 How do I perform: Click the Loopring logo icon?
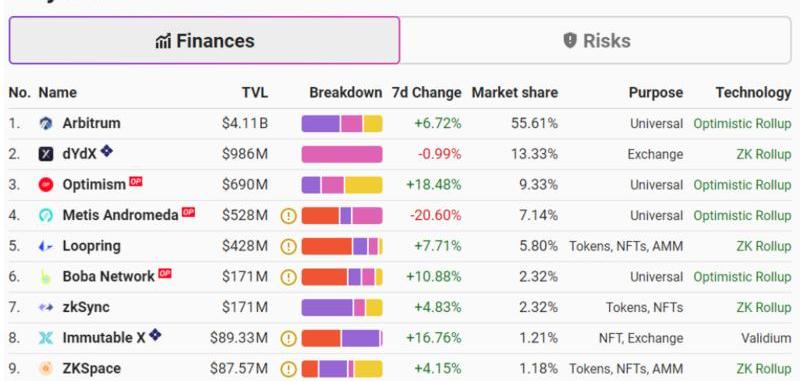(46, 246)
